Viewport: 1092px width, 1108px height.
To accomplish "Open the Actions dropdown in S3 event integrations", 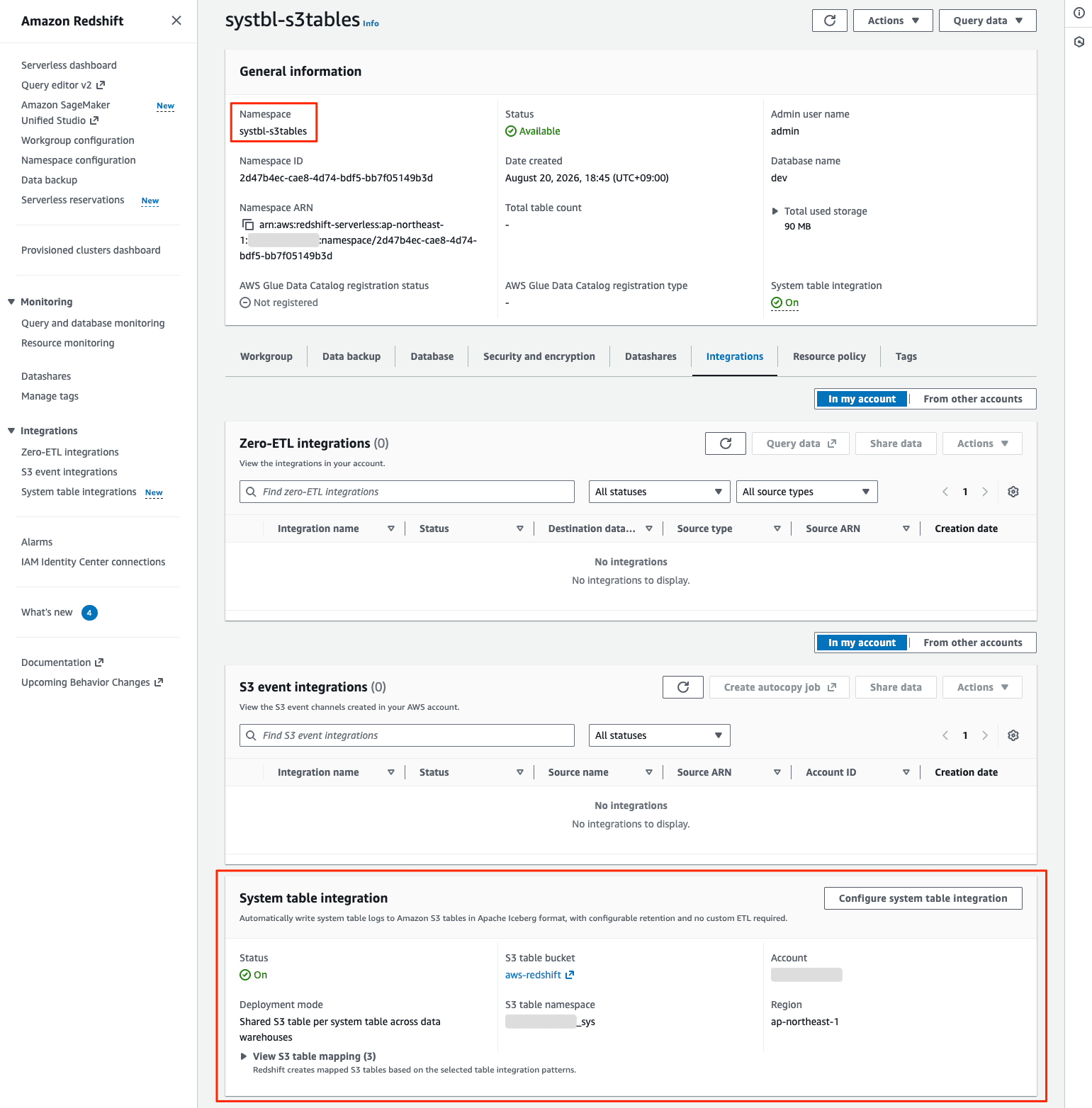I will click(982, 687).
